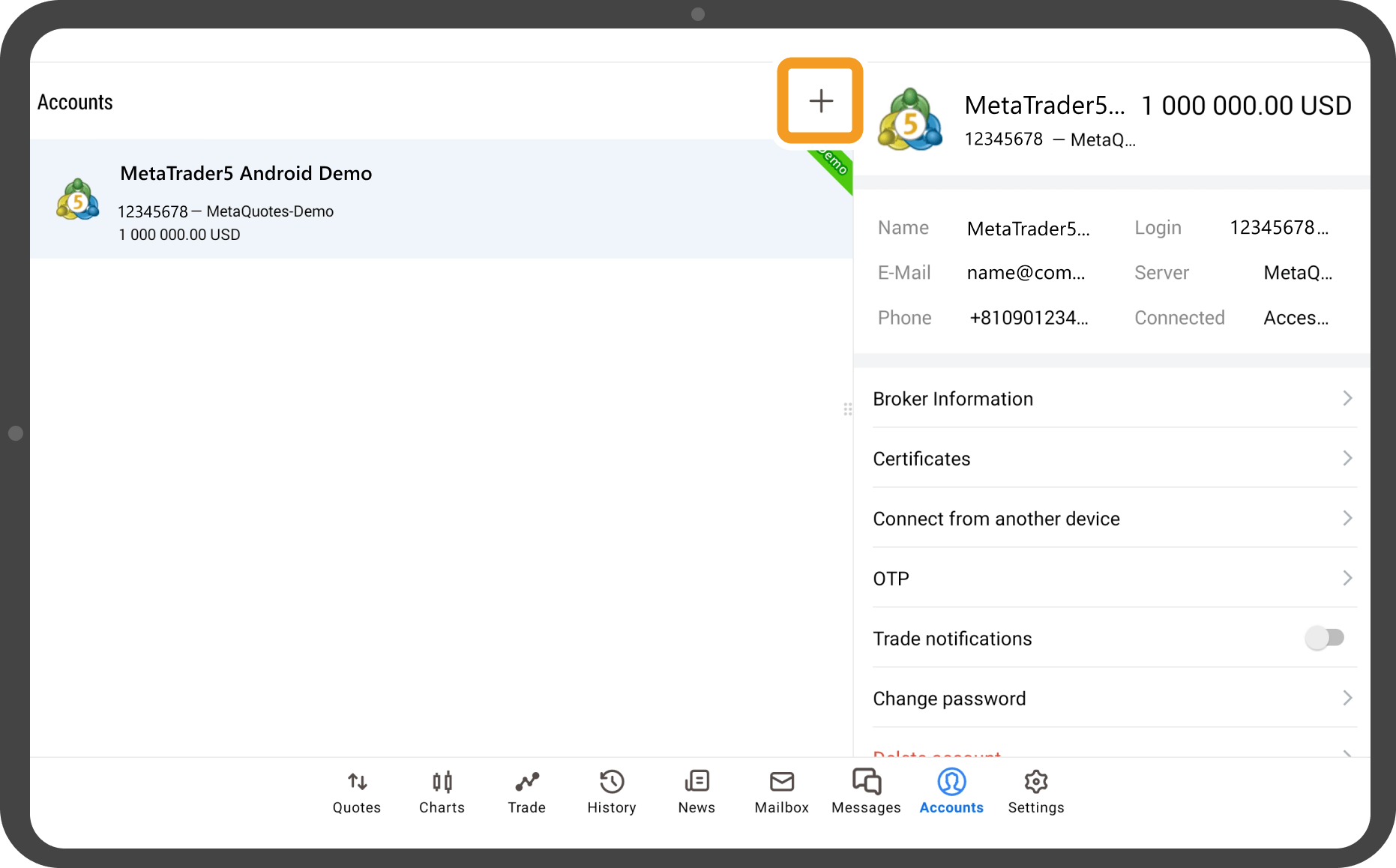Open the Quotes tab icon
The width and height of the screenshot is (1396, 868).
(357, 782)
